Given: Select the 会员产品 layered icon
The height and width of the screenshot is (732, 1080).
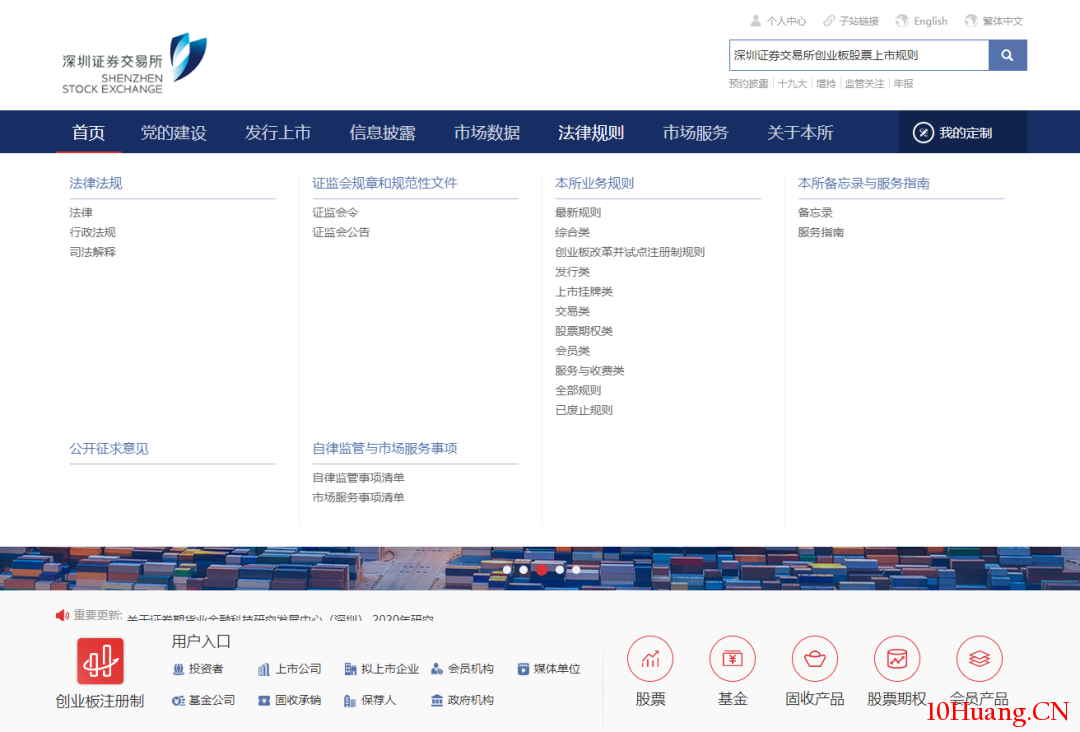Looking at the screenshot, I should (979, 659).
